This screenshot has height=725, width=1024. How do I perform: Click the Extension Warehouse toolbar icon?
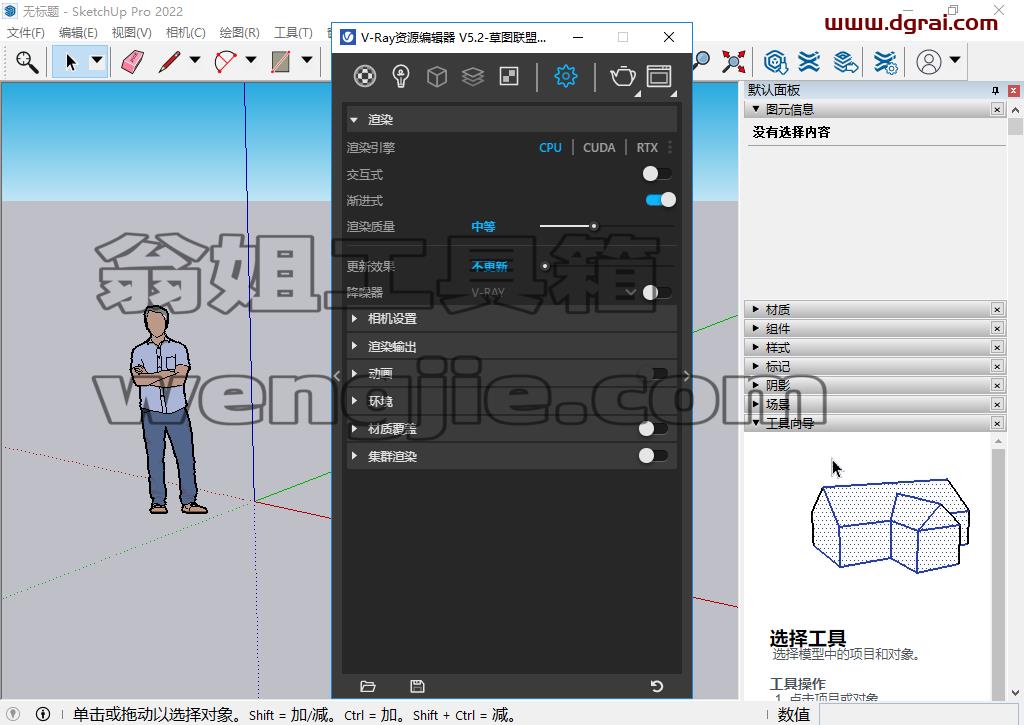coord(808,61)
